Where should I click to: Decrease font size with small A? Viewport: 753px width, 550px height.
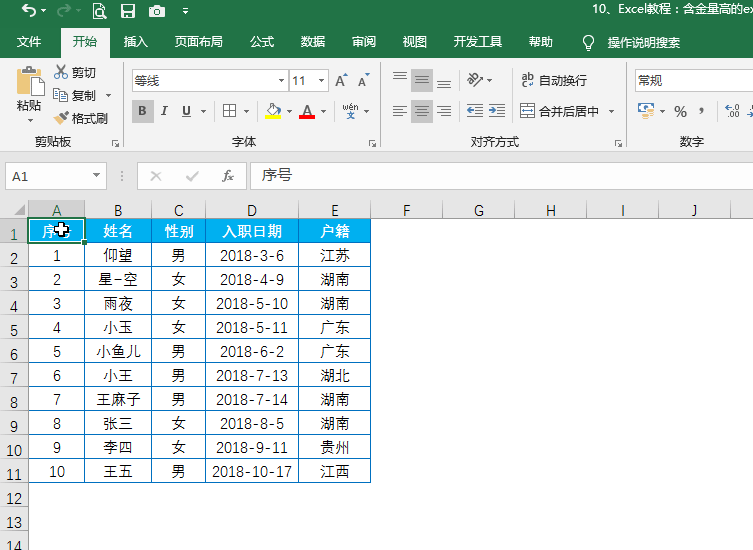click(364, 80)
